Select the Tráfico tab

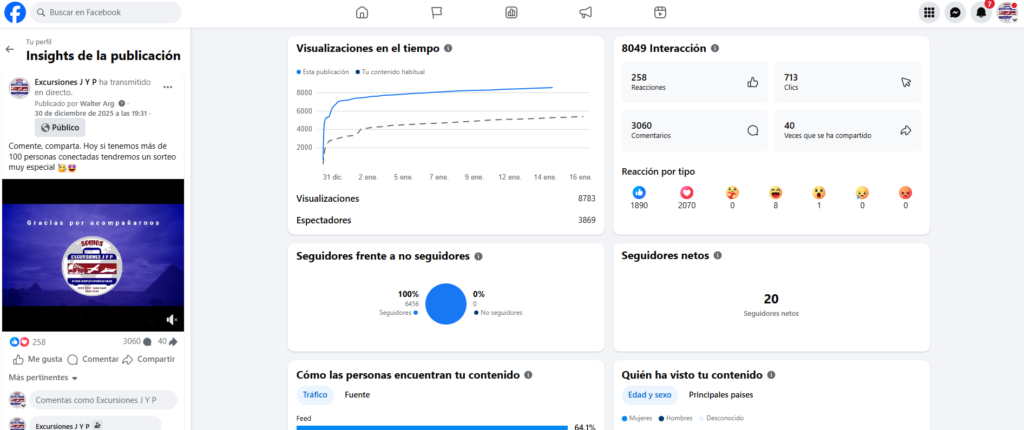315,395
